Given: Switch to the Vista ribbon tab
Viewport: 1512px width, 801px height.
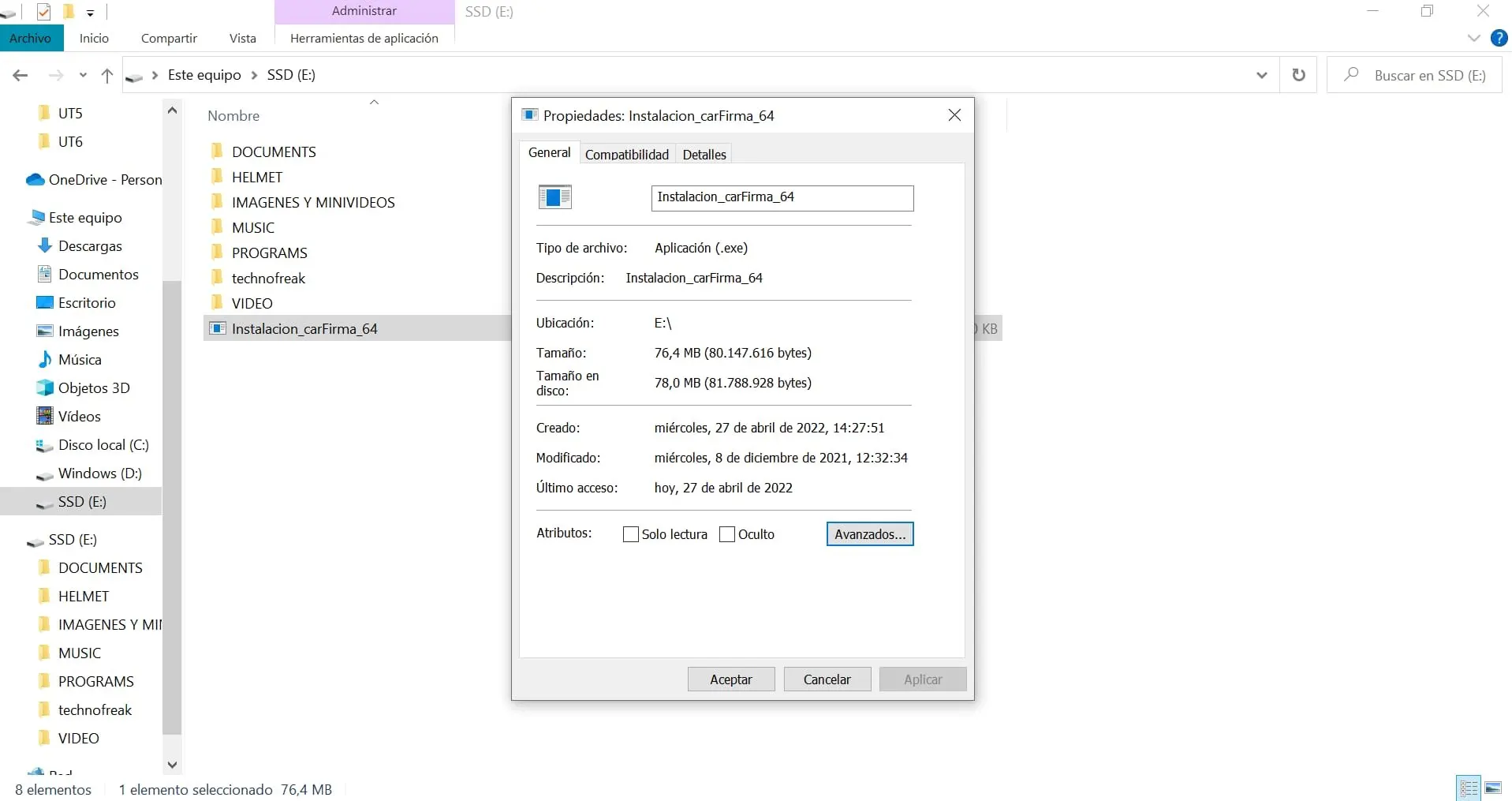Looking at the screenshot, I should click(x=242, y=38).
